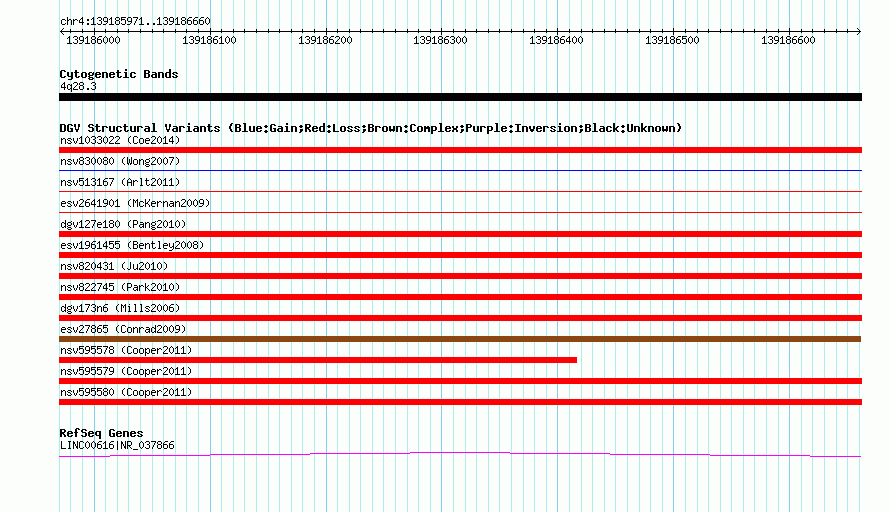The width and height of the screenshot is (890, 512).
Task: Click the thin blue gain line under nsv830080
Action: 460,170
